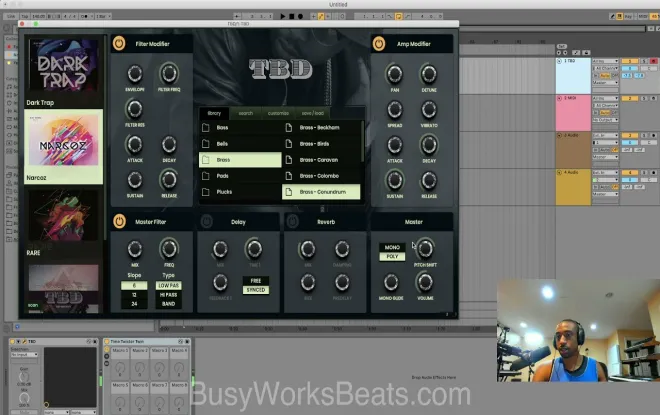Set filter type to BAND
The height and width of the screenshot is (415, 660).
click(x=168, y=304)
